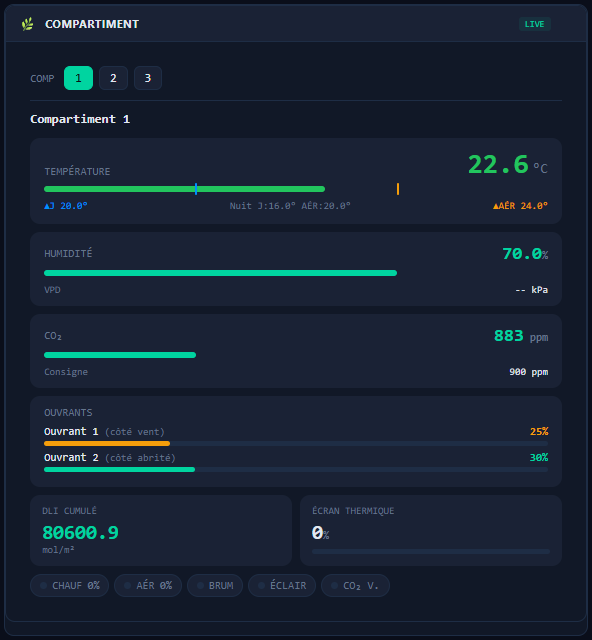This screenshot has height=640, width=592.
Task: Click the green Ouvrant 2 opening bar
Action: click(120, 469)
